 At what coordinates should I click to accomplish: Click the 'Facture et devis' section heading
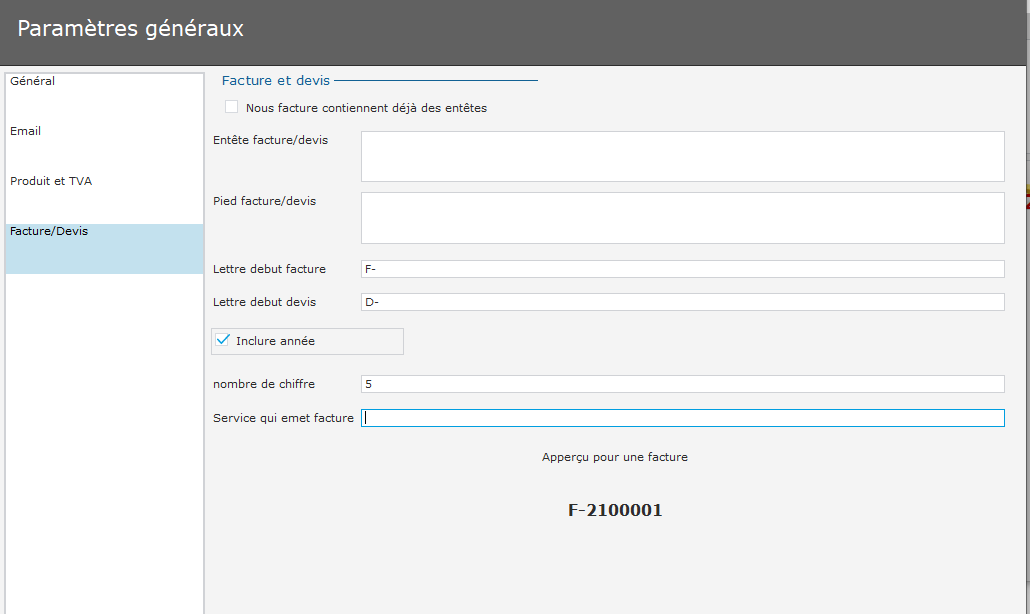click(276, 80)
